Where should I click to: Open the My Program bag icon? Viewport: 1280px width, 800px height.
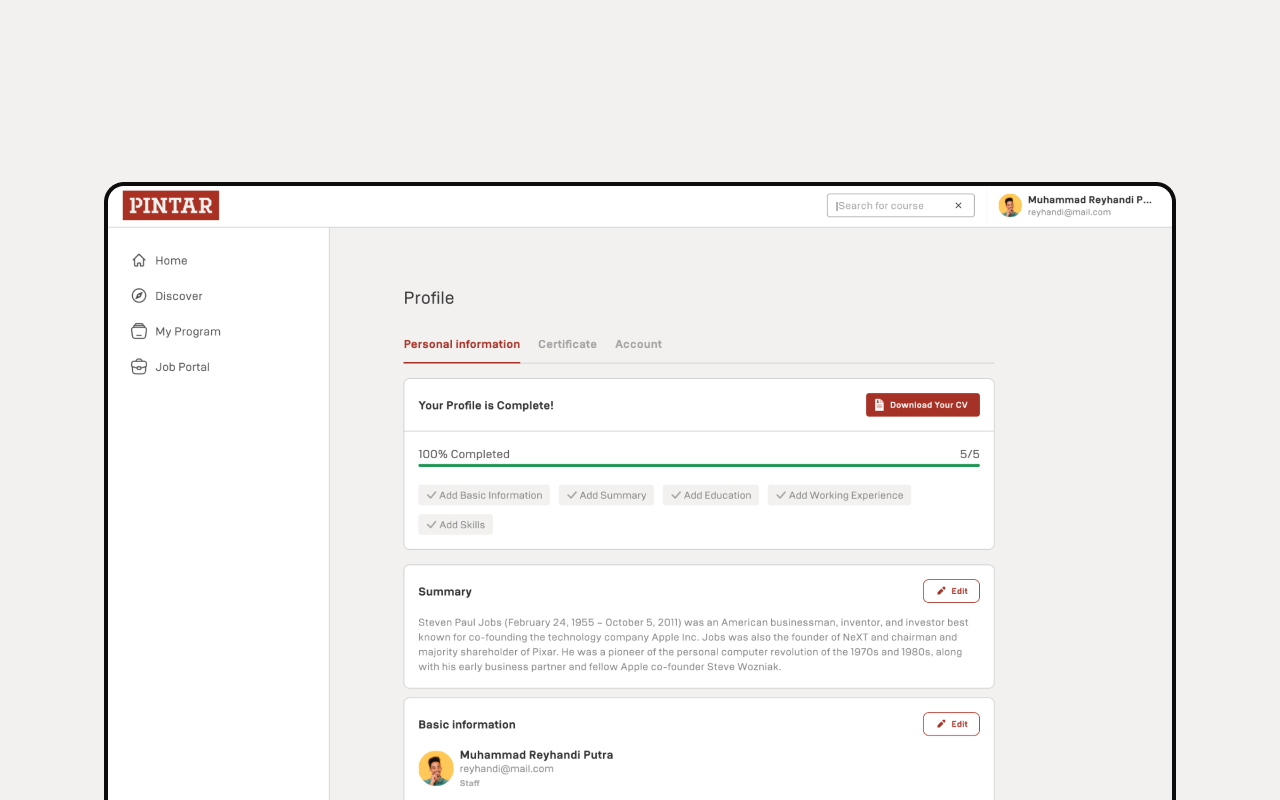pos(139,331)
